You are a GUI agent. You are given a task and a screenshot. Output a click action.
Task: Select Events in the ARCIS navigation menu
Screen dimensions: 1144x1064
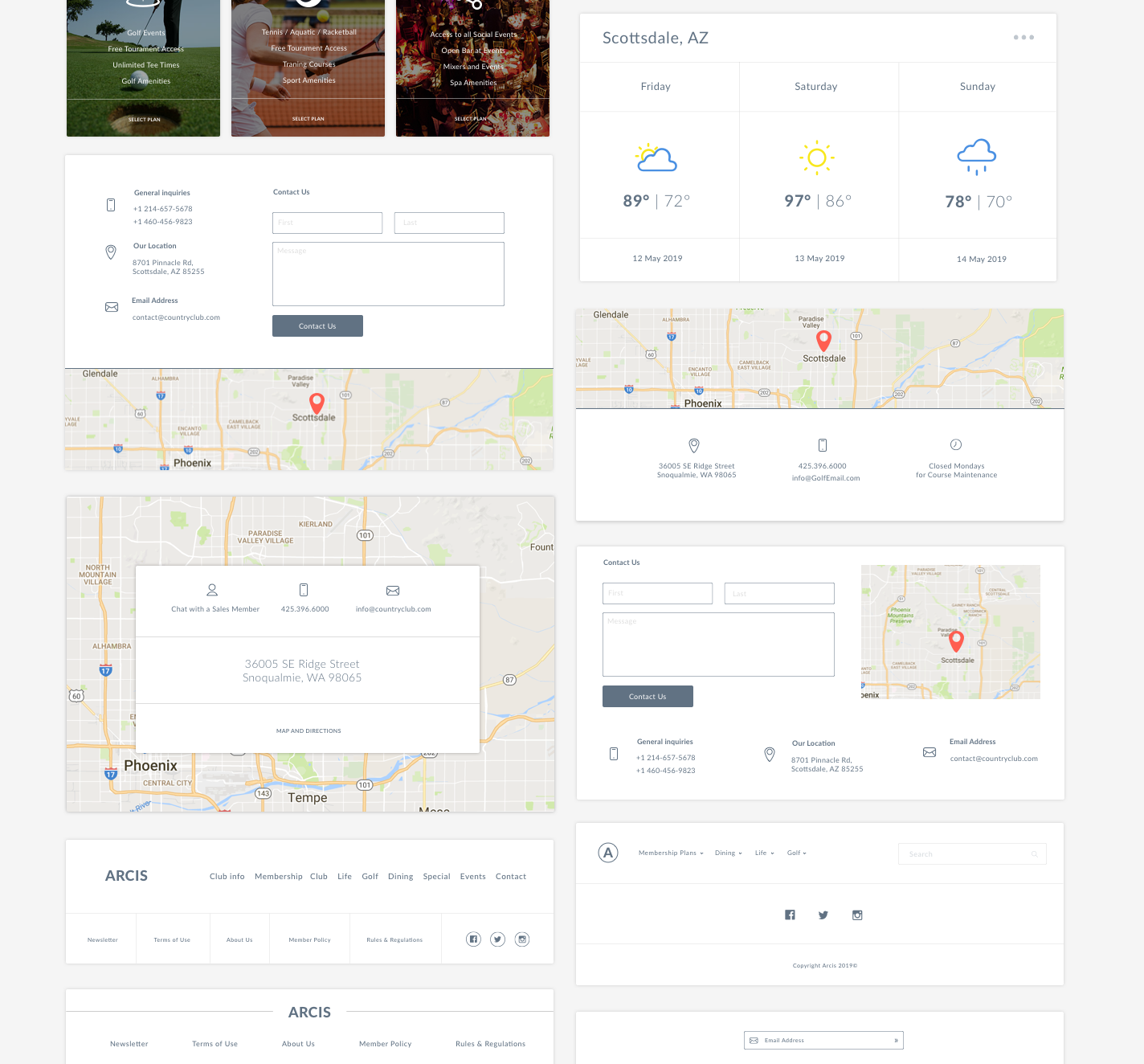(472, 877)
